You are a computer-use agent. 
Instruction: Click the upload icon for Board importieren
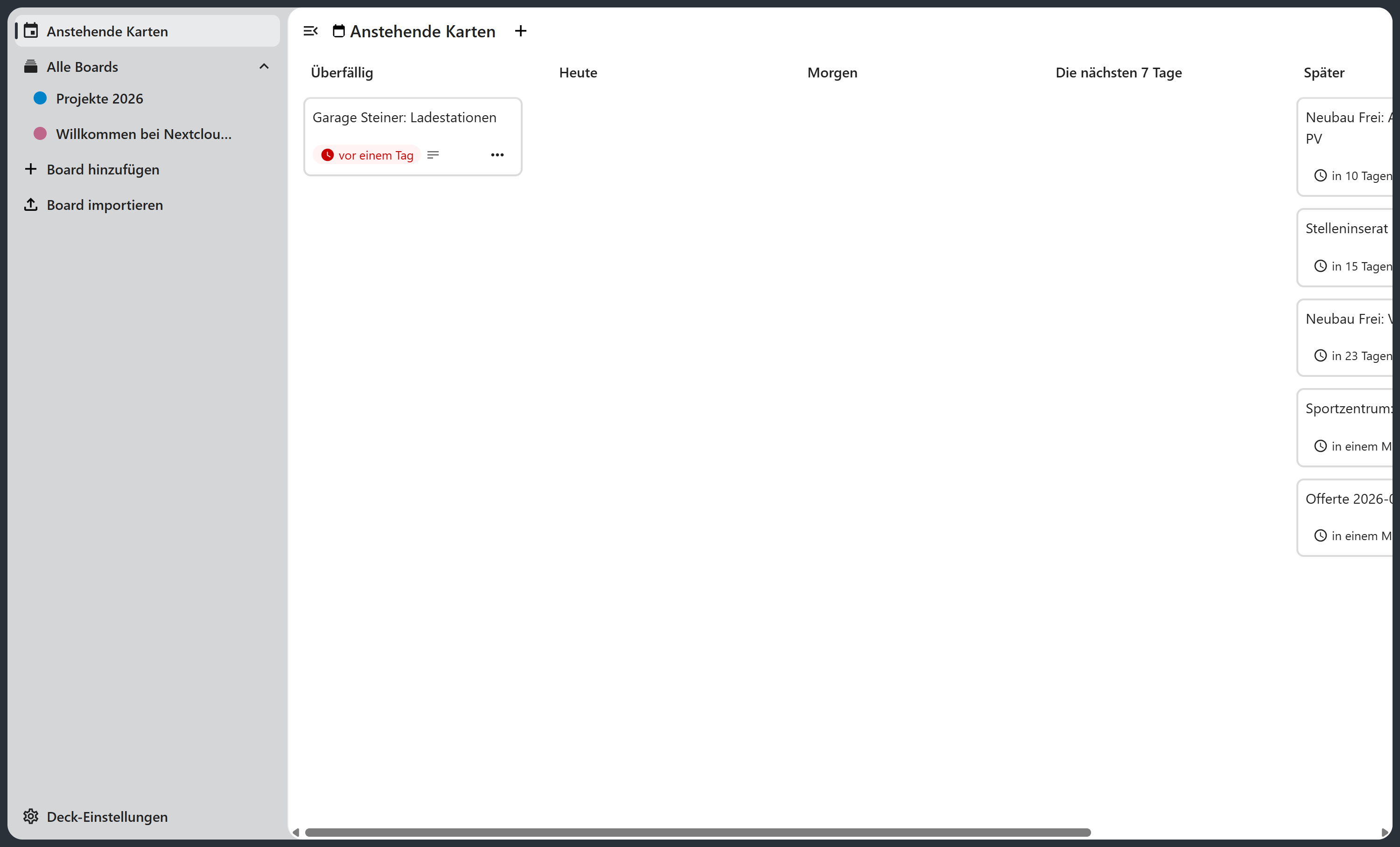tap(31, 204)
